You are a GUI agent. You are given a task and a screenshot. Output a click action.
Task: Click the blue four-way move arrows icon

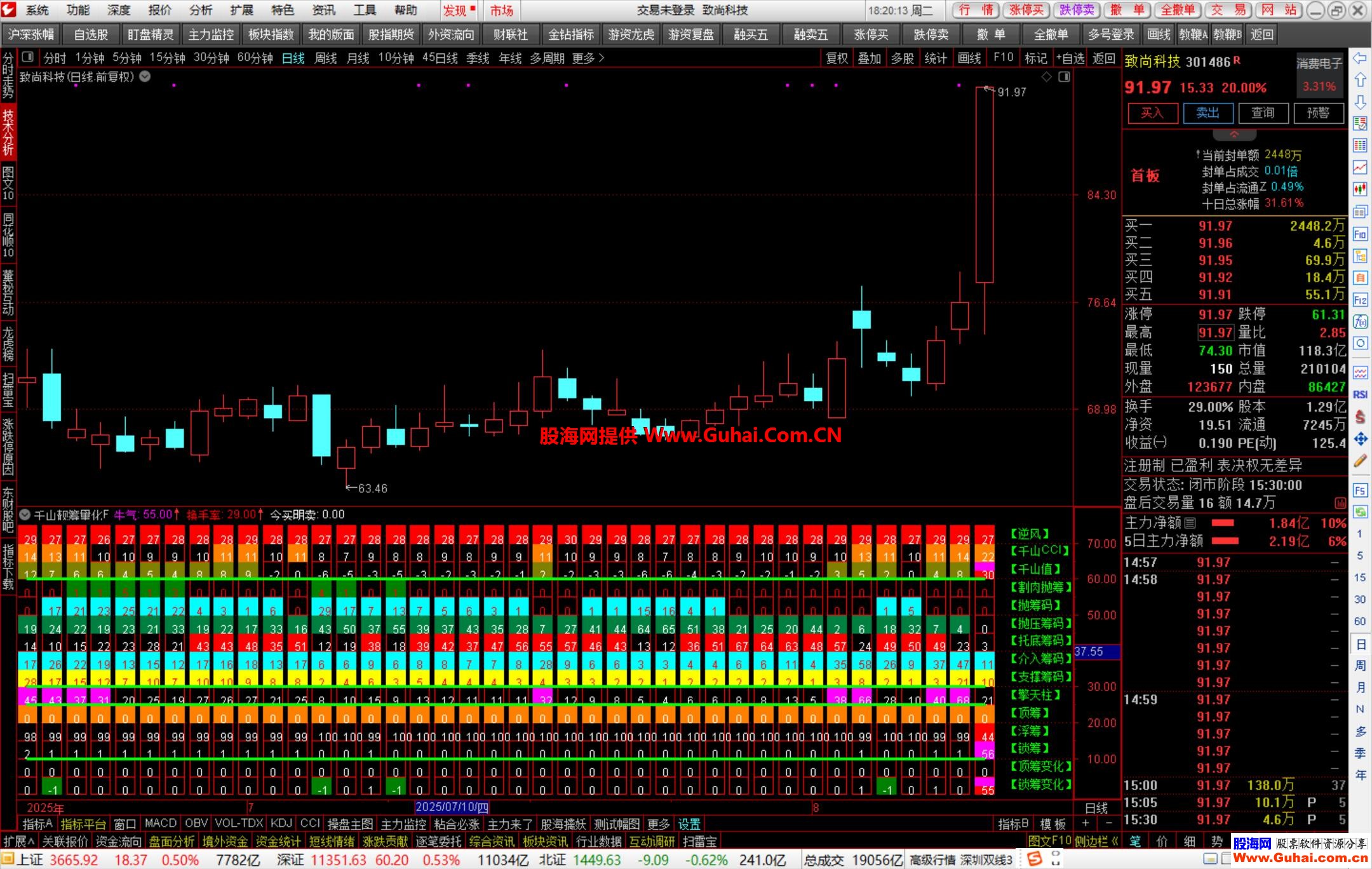click(x=1360, y=439)
